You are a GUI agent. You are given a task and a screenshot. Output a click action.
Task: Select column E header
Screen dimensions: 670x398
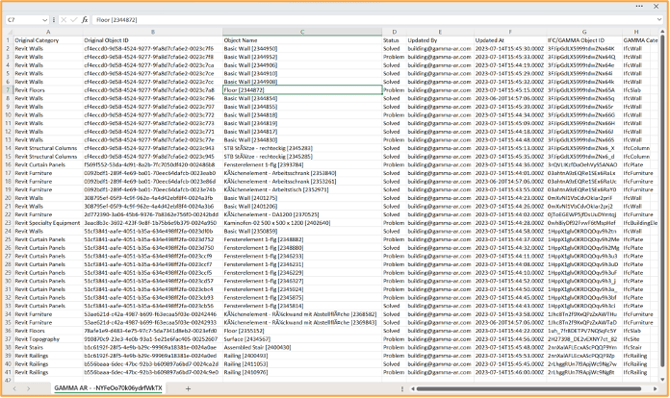click(440, 32)
